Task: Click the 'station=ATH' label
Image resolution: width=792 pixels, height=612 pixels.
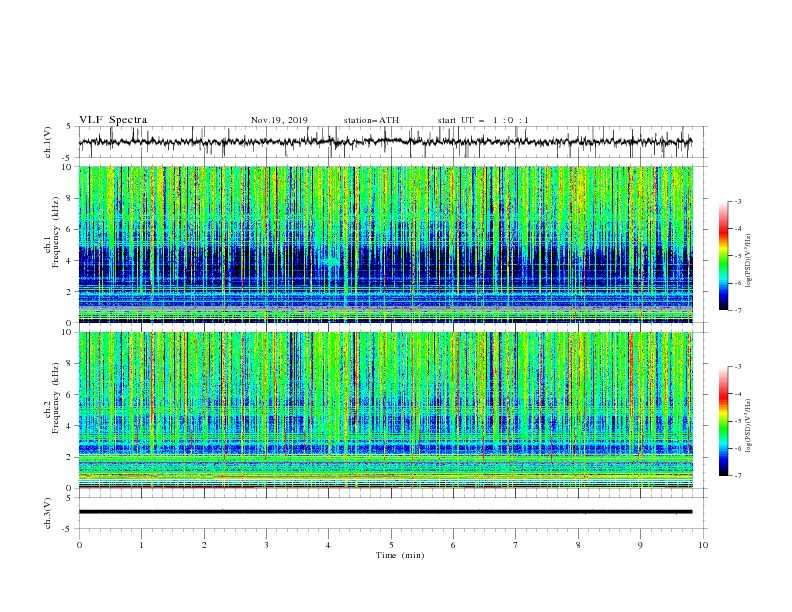Action: 371,120
